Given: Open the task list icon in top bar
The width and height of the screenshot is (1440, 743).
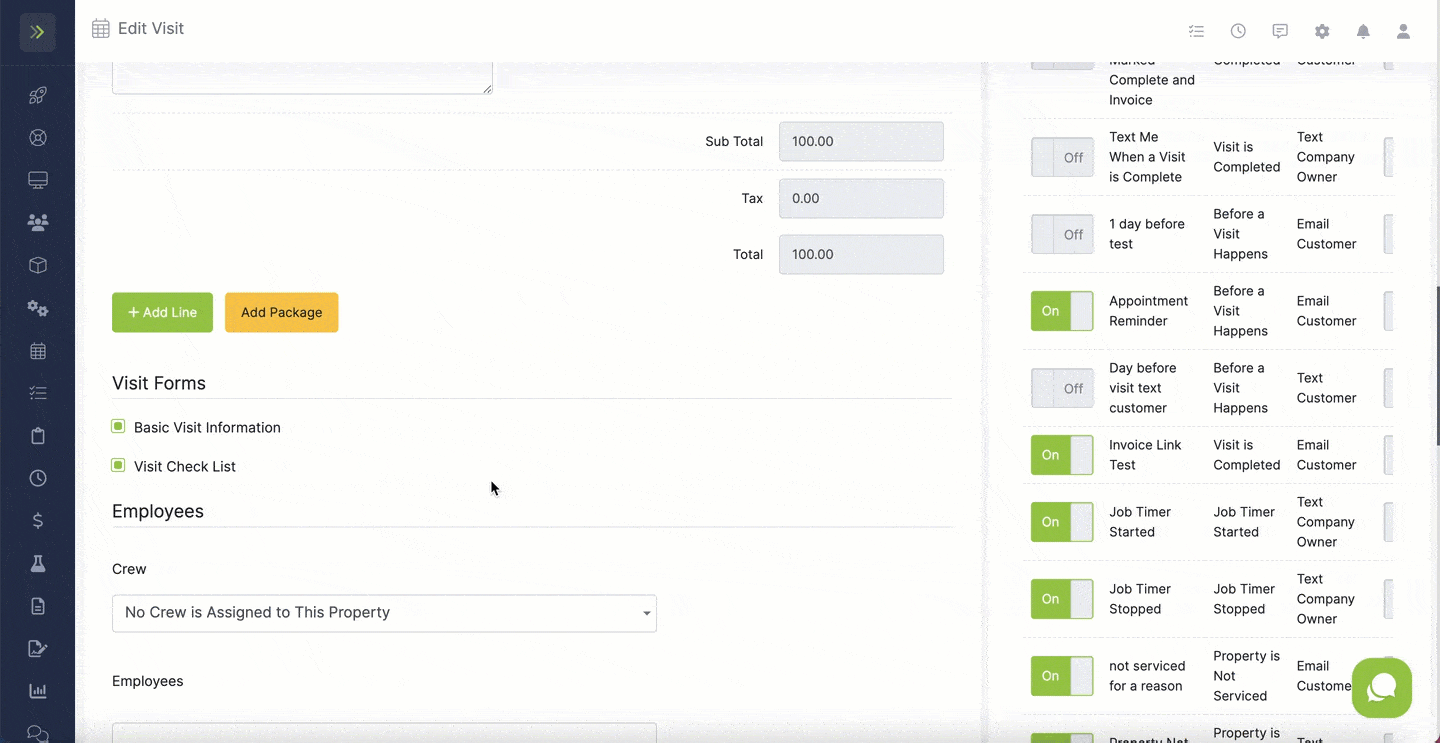Looking at the screenshot, I should [x=1196, y=31].
